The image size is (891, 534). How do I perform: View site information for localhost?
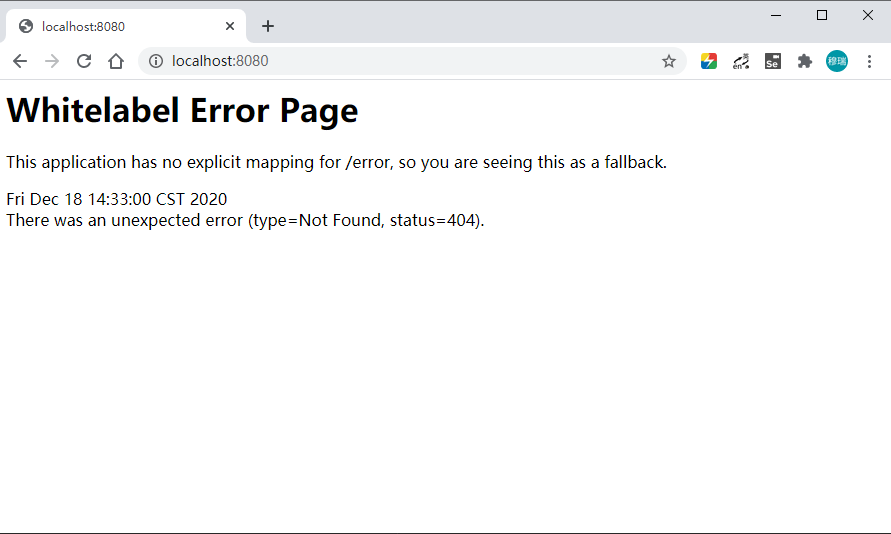coord(156,61)
